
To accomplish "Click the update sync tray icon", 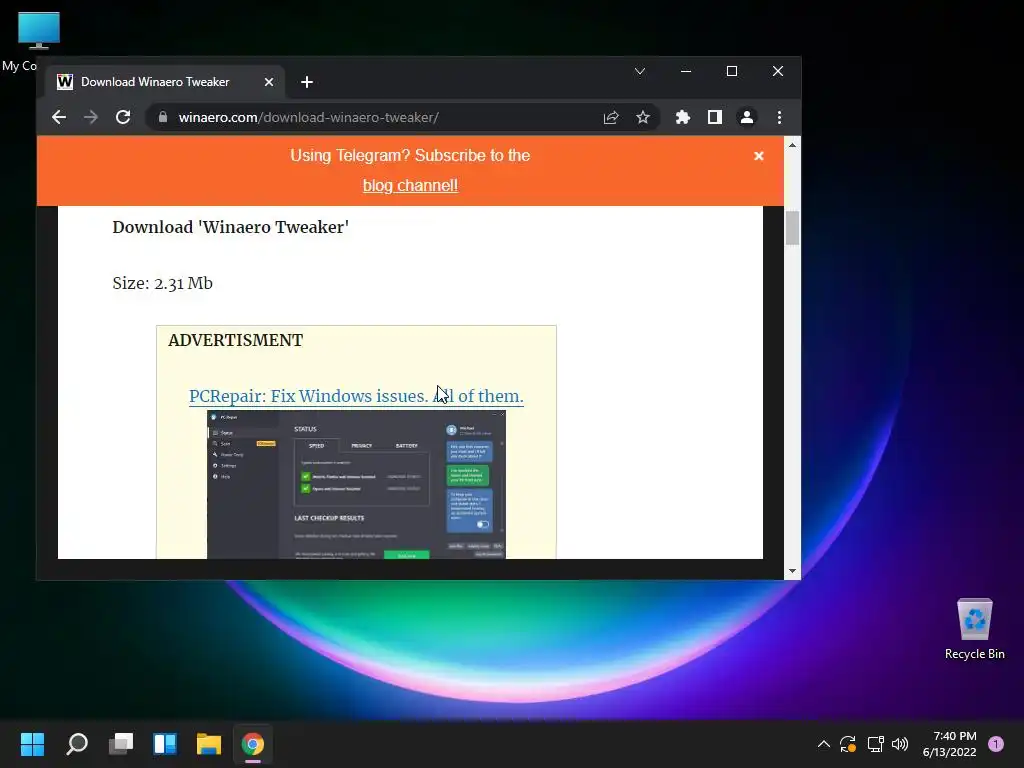I will tap(848, 744).
